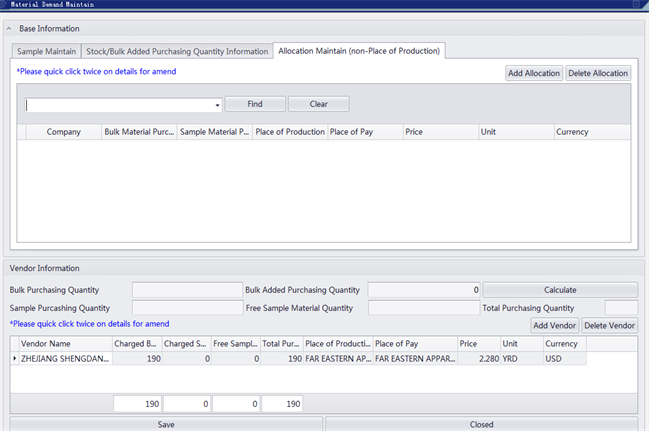Click the Clear button
This screenshot has width=649, height=431.
click(x=318, y=104)
